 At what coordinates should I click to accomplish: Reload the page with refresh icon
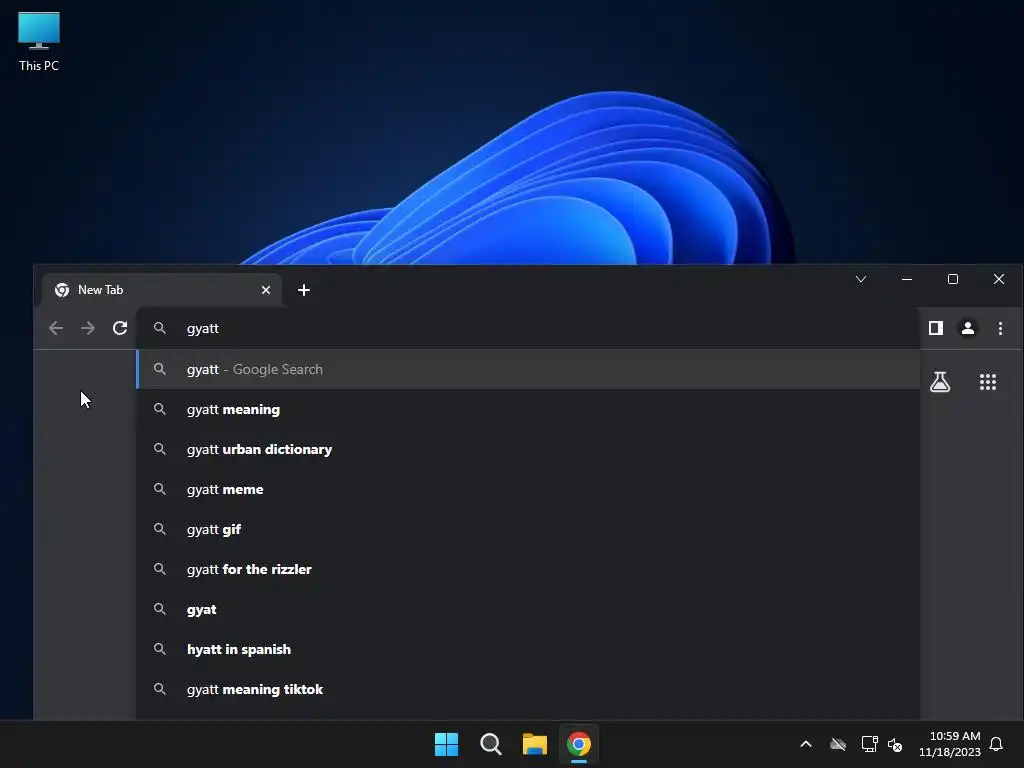120,328
